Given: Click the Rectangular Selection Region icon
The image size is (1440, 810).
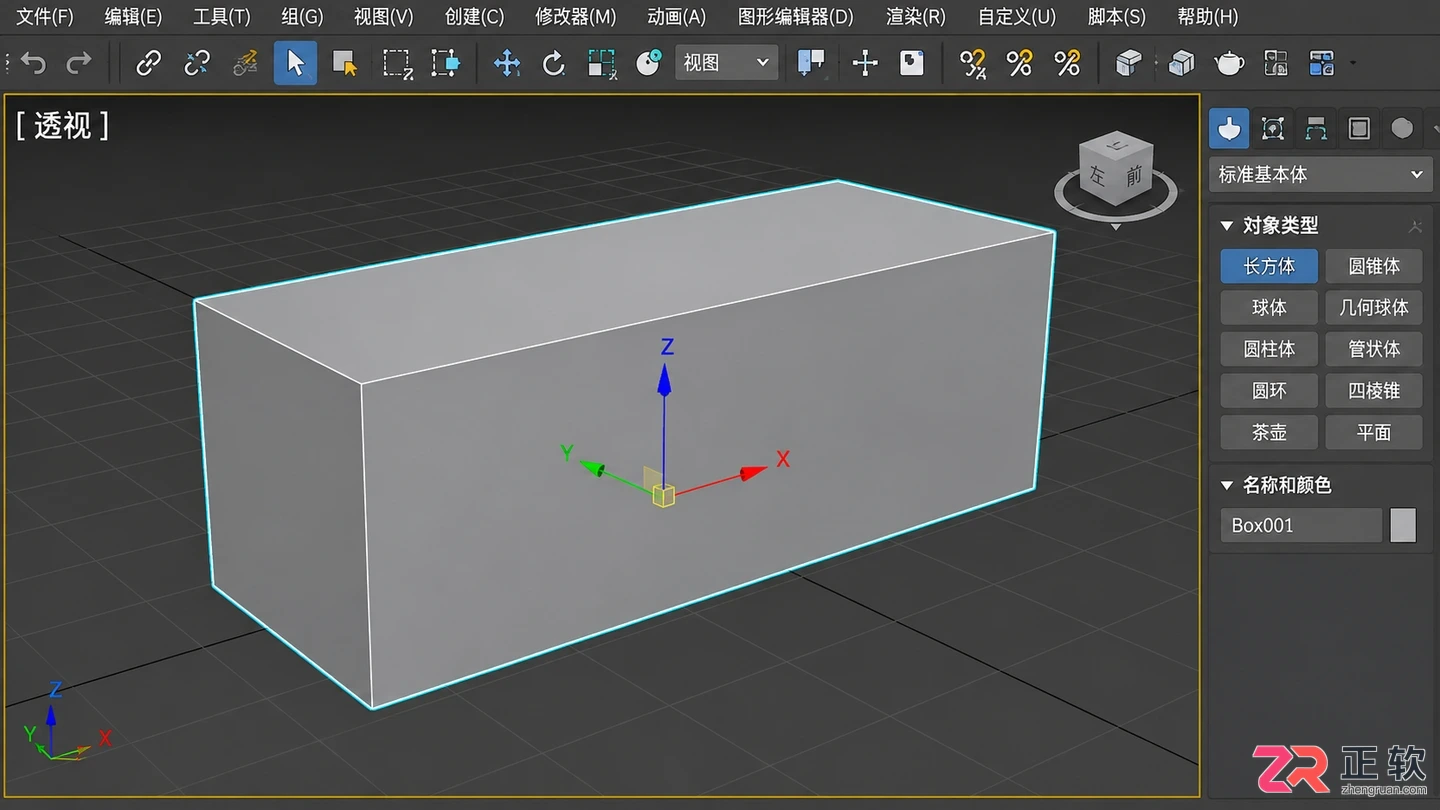Looking at the screenshot, I should 398,63.
